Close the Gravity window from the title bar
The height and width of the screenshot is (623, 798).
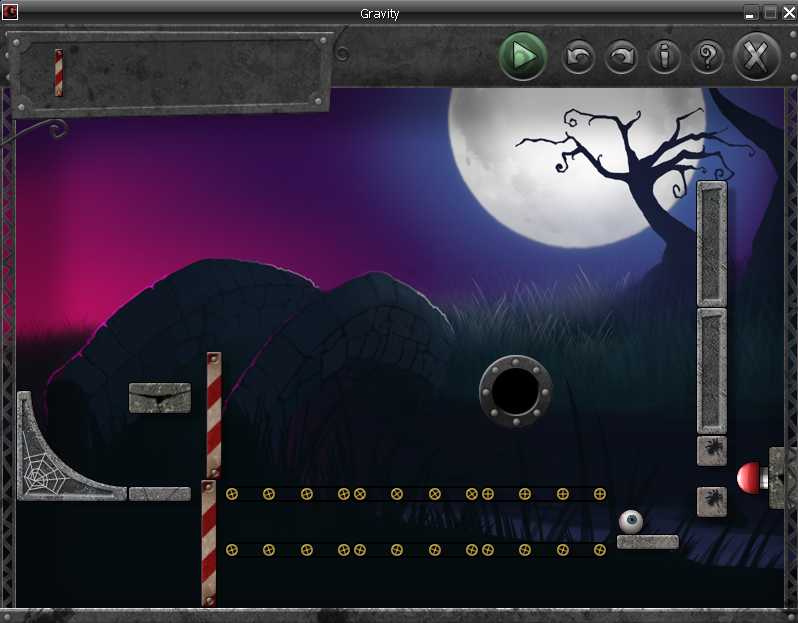coord(789,13)
